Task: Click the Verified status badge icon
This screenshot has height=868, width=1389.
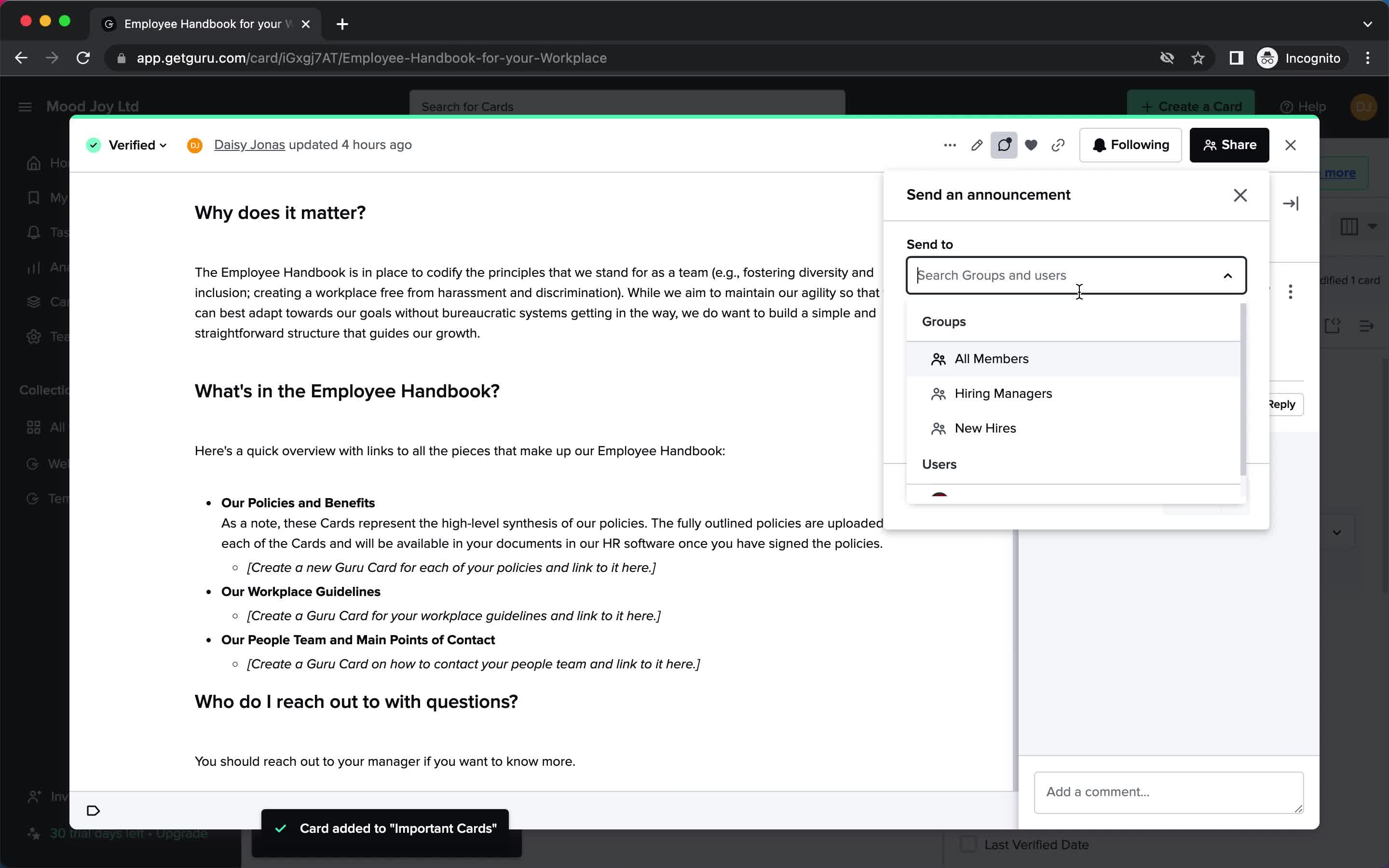Action: click(x=96, y=145)
